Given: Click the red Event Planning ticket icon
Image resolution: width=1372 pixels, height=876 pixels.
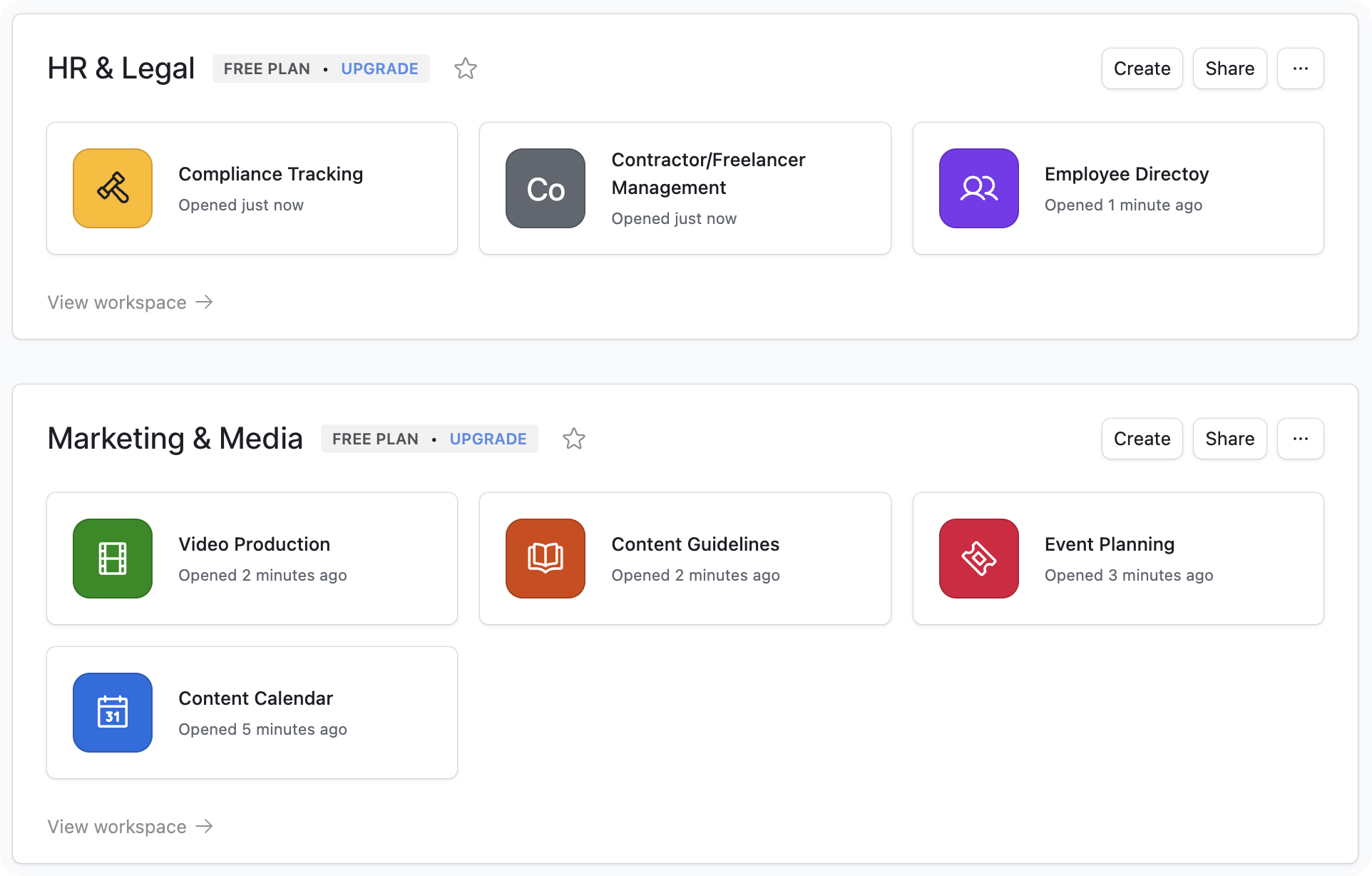Looking at the screenshot, I should (x=978, y=559).
